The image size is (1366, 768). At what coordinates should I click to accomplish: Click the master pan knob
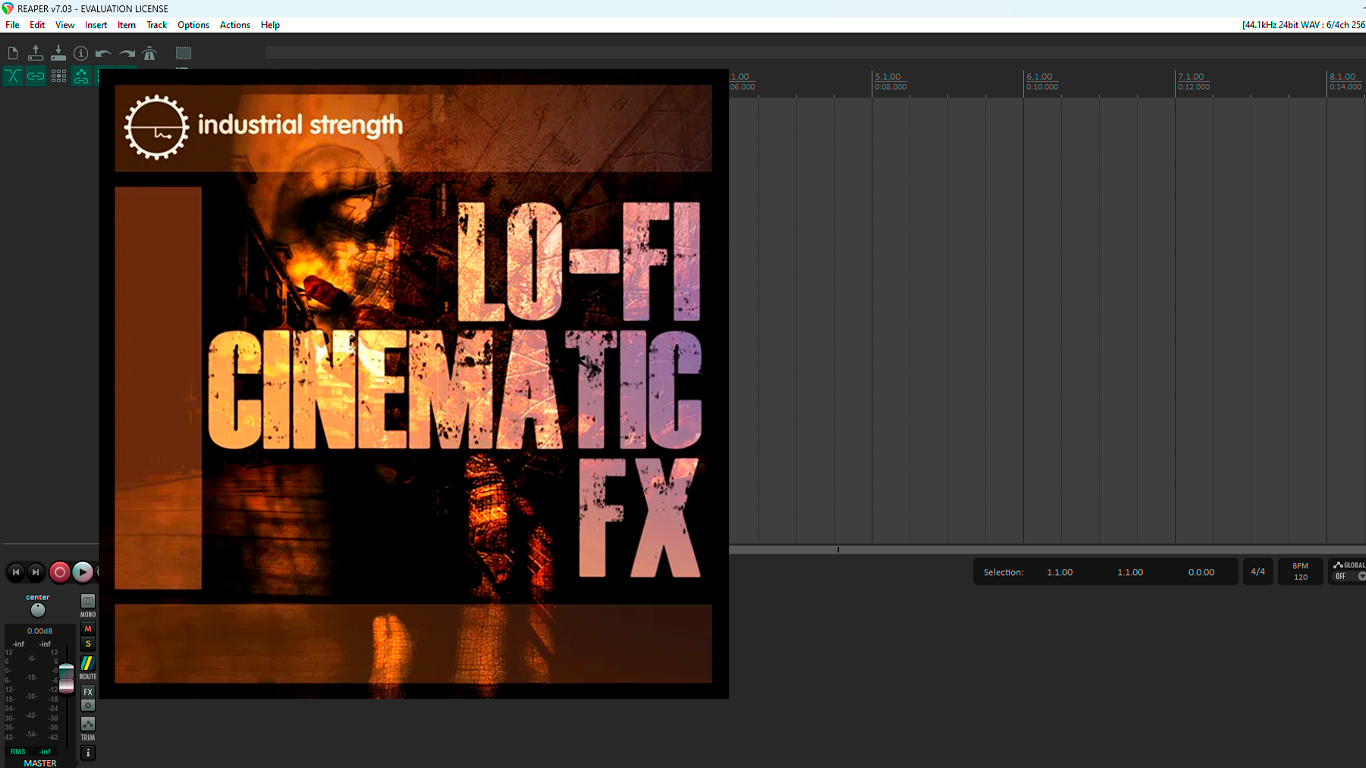tap(38, 610)
